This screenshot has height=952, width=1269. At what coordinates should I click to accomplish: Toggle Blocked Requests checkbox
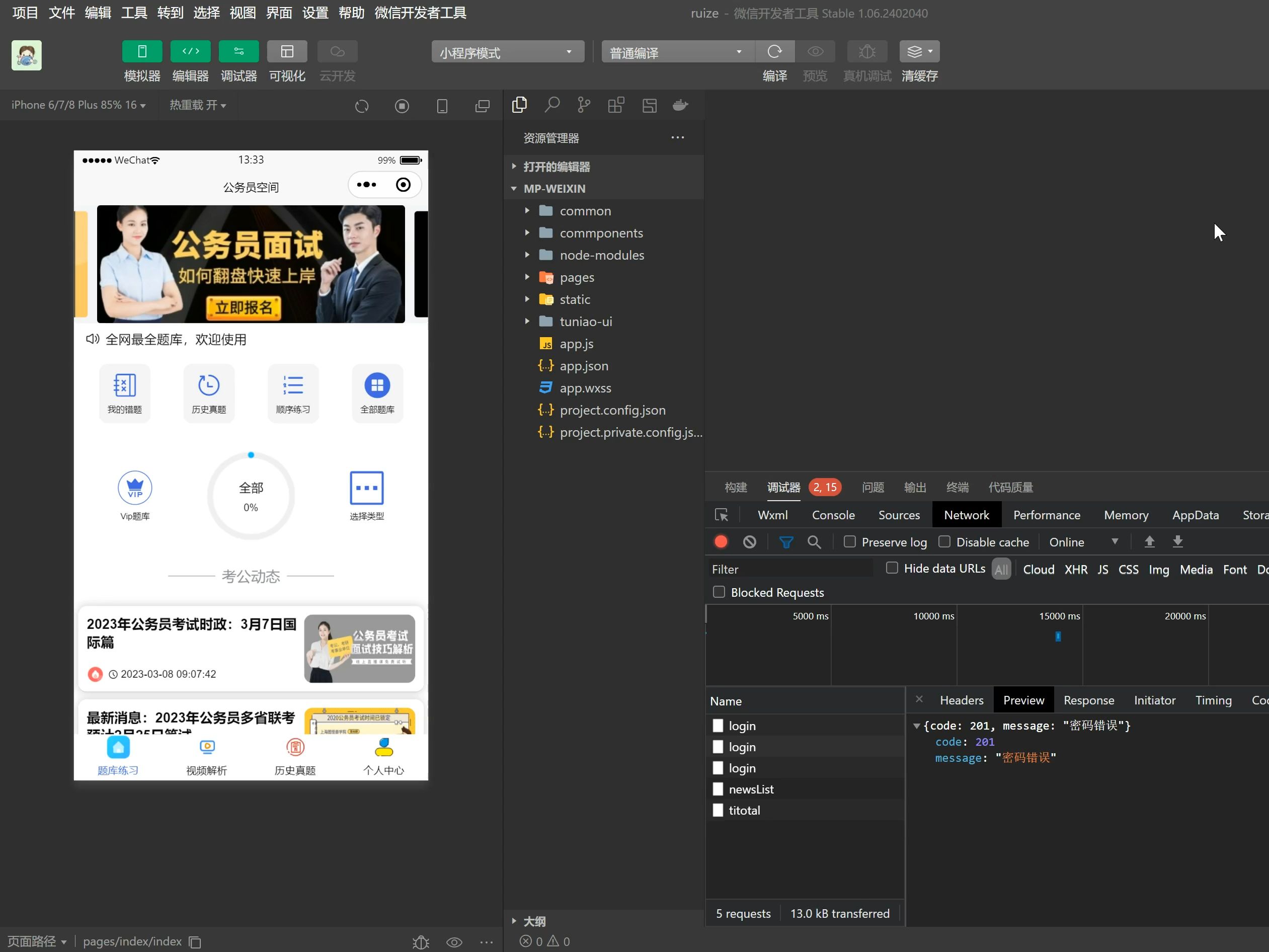pos(718,592)
